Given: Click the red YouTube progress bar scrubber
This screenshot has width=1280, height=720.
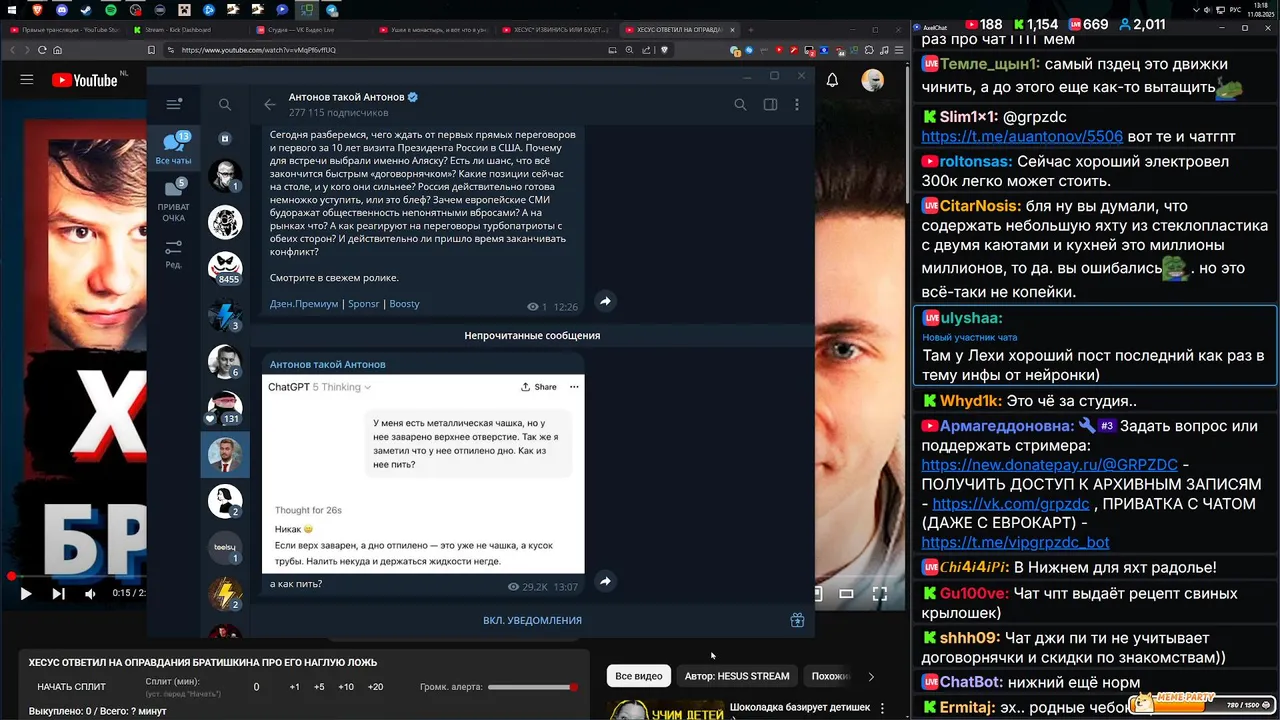Looking at the screenshot, I should (x=11, y=576).
